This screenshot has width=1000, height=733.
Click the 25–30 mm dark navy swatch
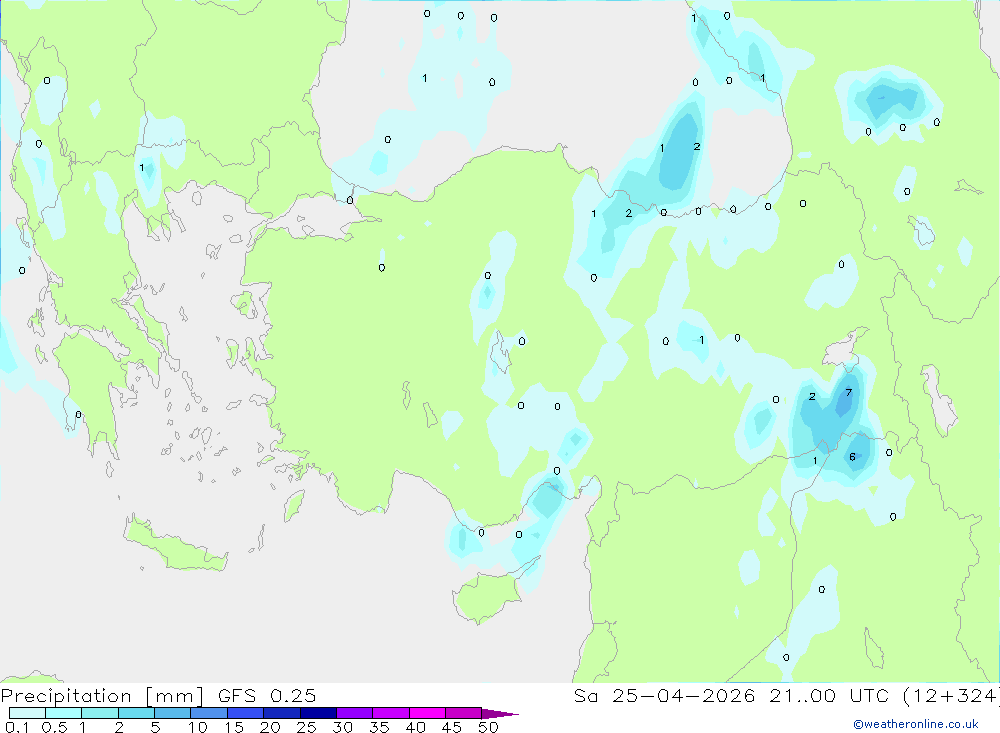[318, 713]
